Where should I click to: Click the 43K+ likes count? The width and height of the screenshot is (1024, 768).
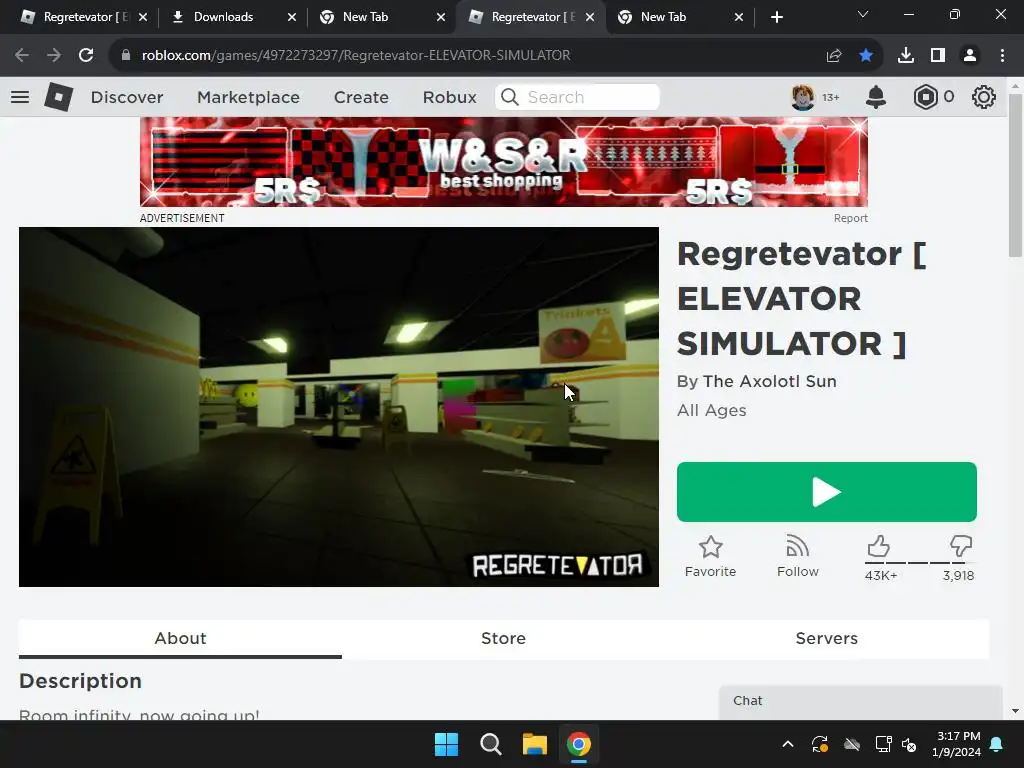coord(881,575)
